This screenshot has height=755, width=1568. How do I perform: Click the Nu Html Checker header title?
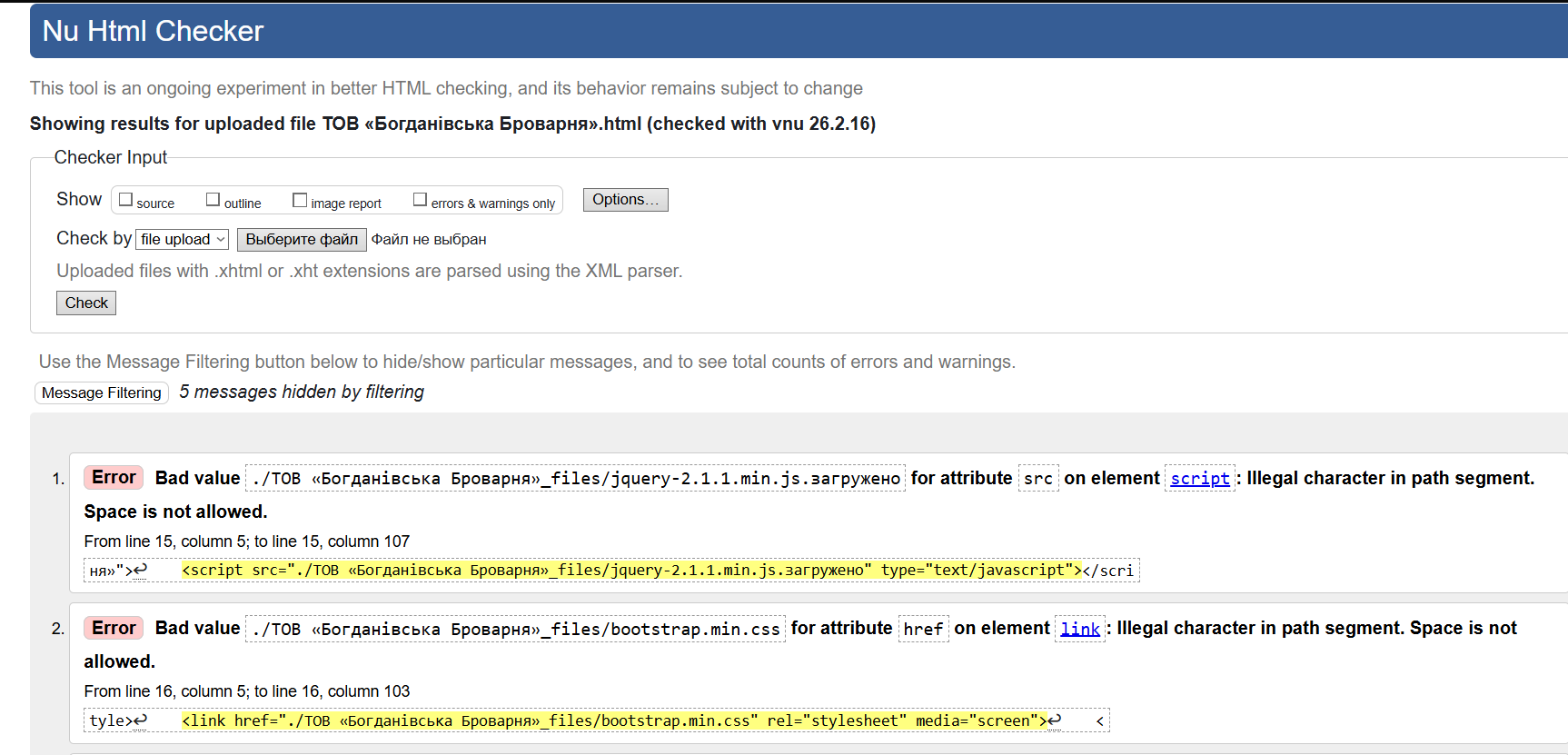pos(153,31)
